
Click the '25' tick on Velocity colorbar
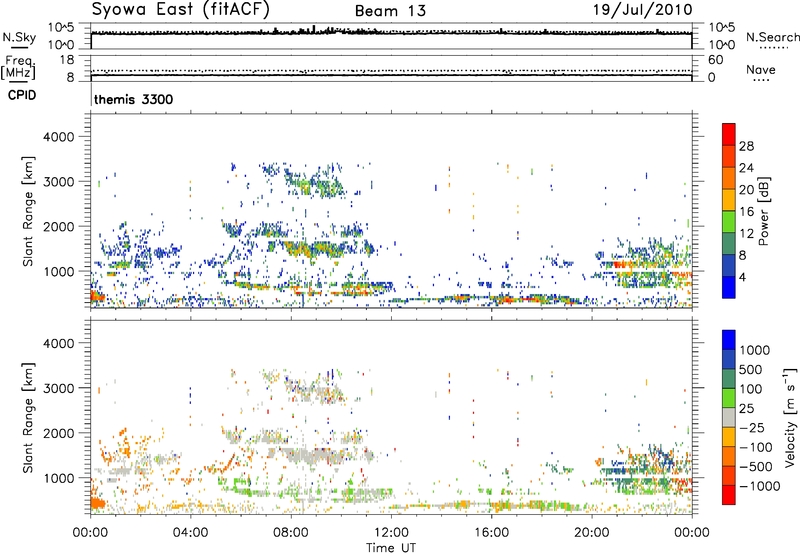click(747, 408)
